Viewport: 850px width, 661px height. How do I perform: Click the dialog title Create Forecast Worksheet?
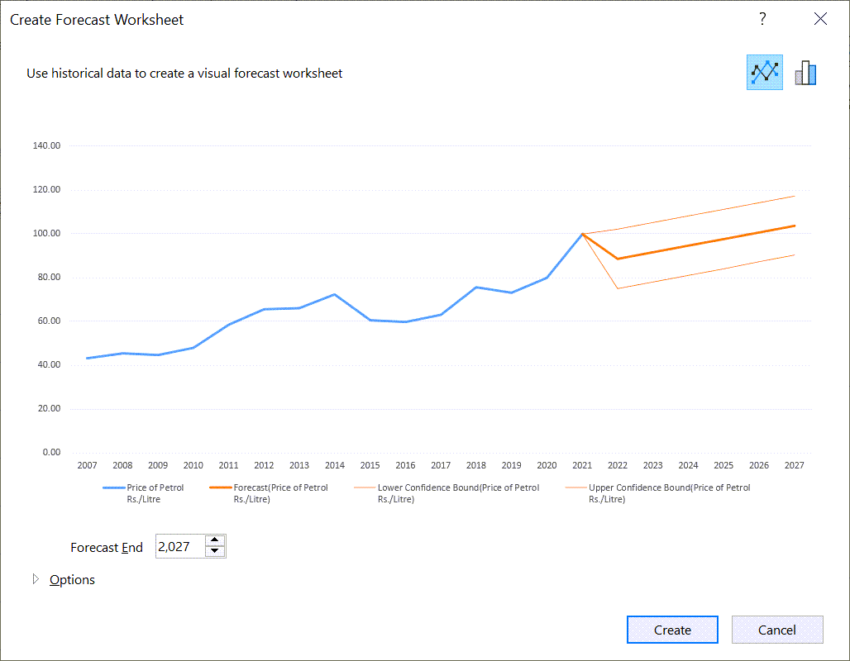(97, 19)
